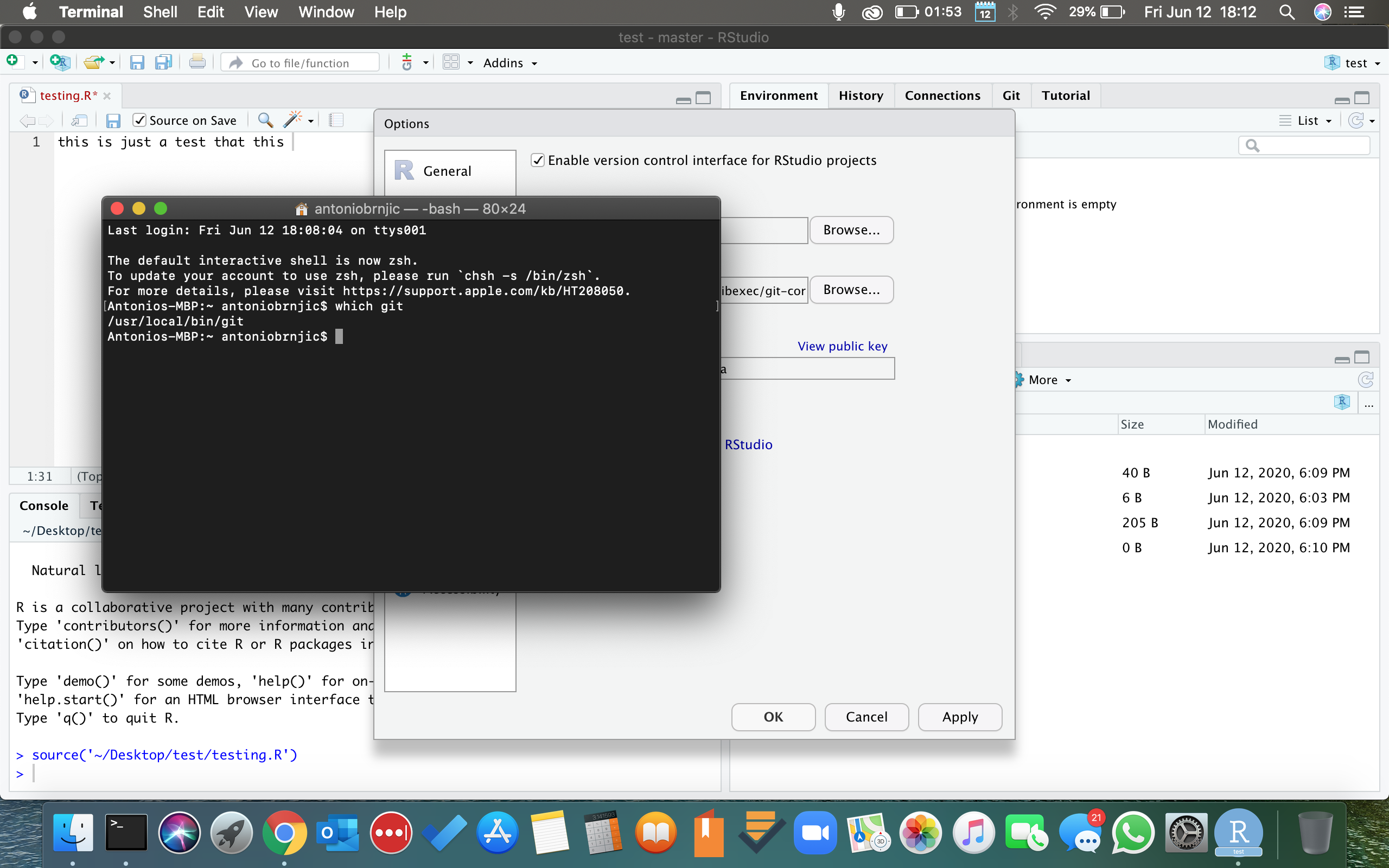Open the code tools magic wand
This screenshot has height=868, width=1389.
coord(295,119)
